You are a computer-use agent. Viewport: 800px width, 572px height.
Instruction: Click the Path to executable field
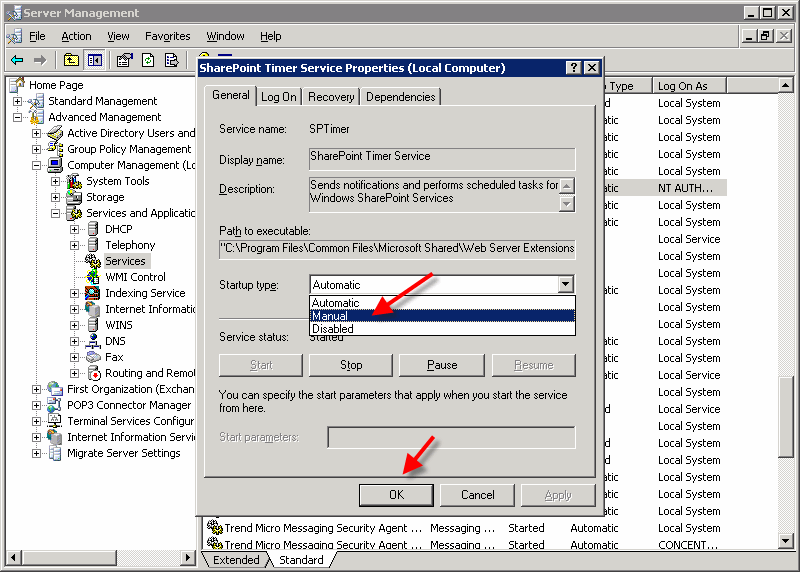(x=397, y=249)
